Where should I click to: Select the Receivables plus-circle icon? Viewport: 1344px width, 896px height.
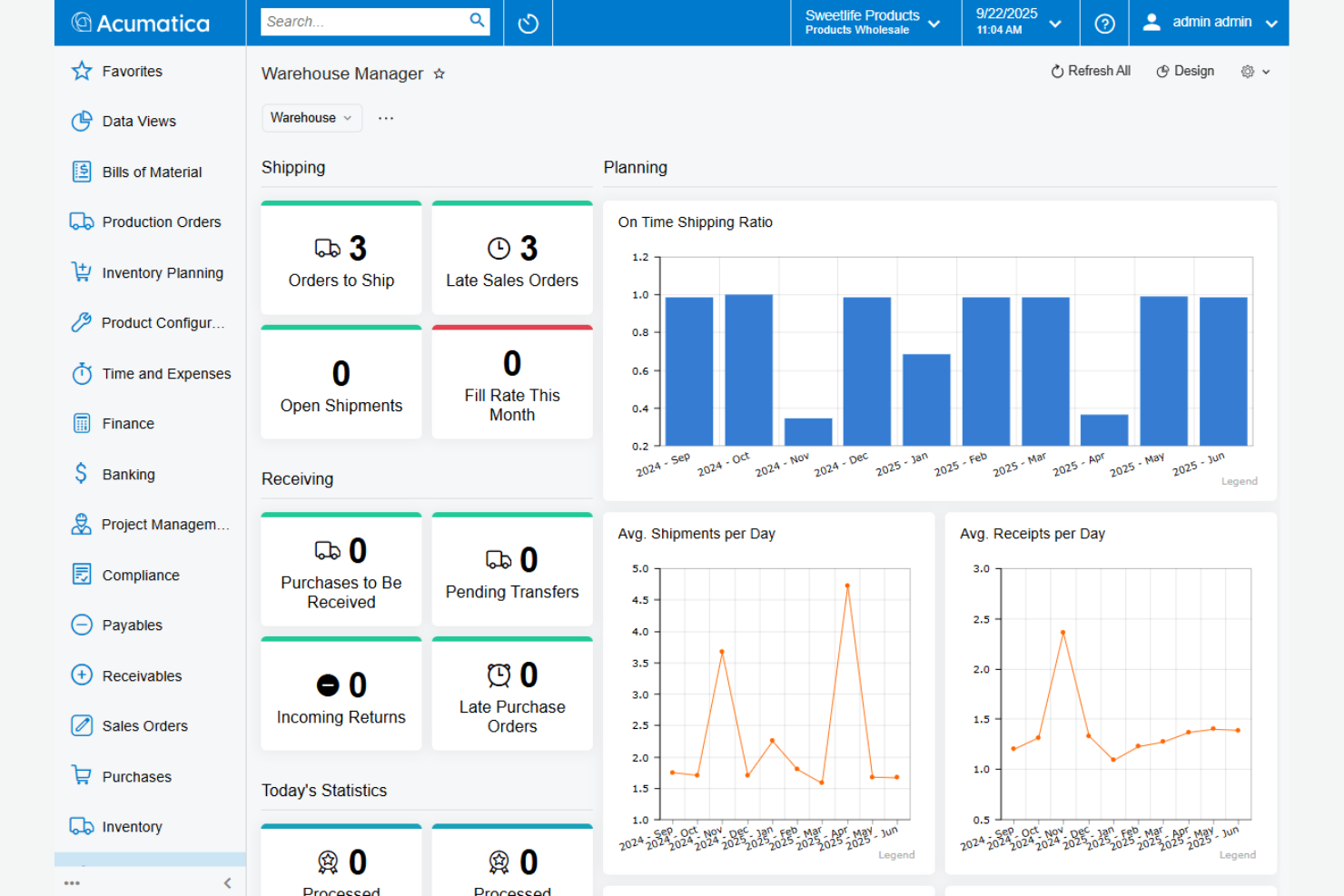81,675
